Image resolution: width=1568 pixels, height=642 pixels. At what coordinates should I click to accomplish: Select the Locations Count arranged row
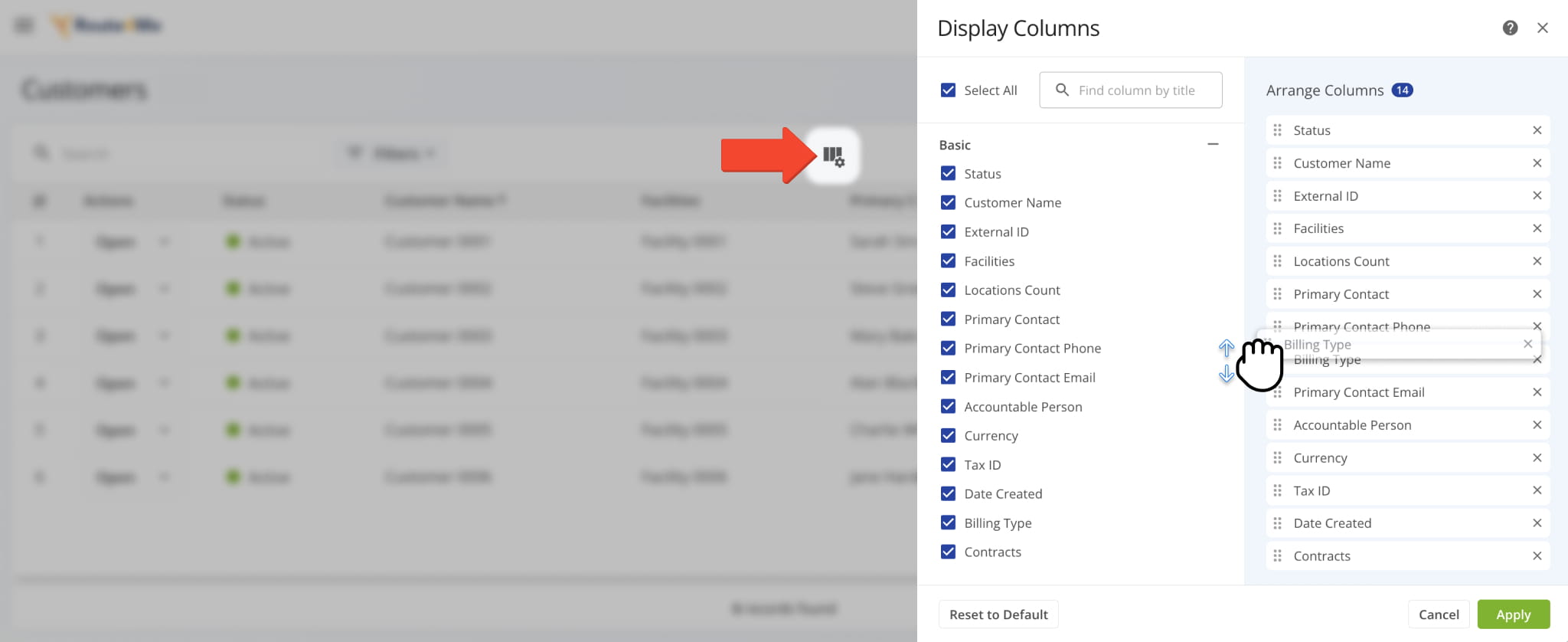(1408, 261)
